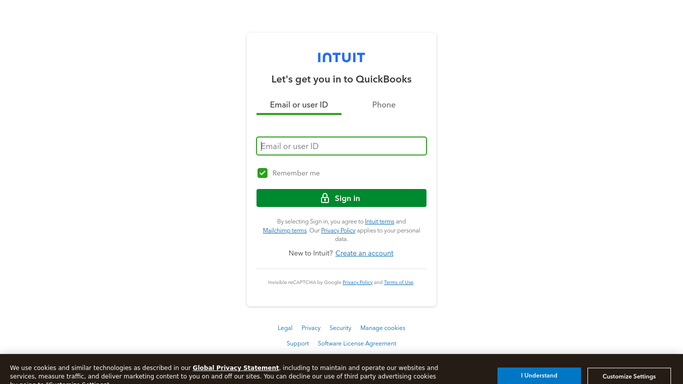The image size is (683, 384).
Task: Open Manage cookies footer link
Action: 382,328
